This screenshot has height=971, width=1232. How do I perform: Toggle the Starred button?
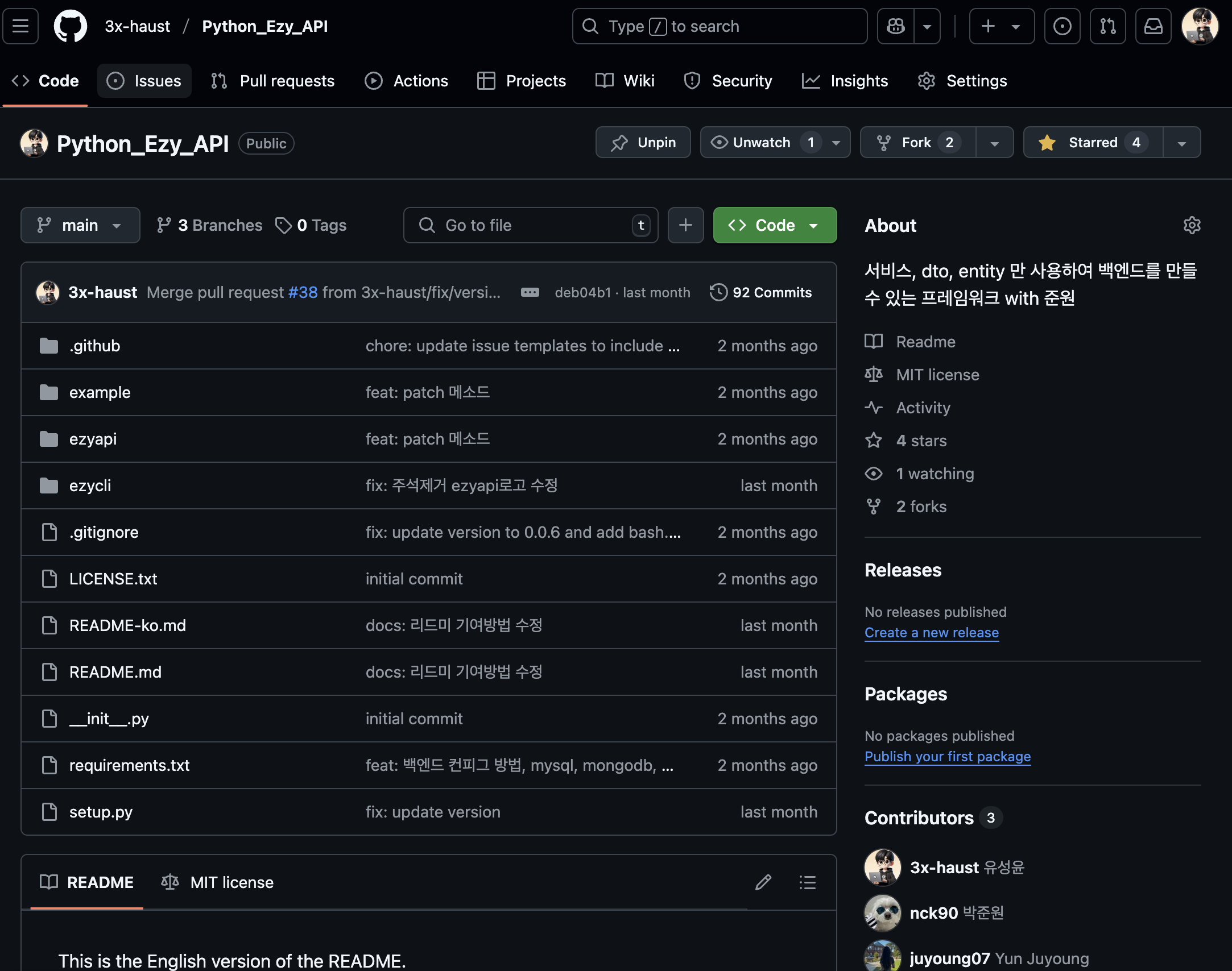click(1093, 142)
